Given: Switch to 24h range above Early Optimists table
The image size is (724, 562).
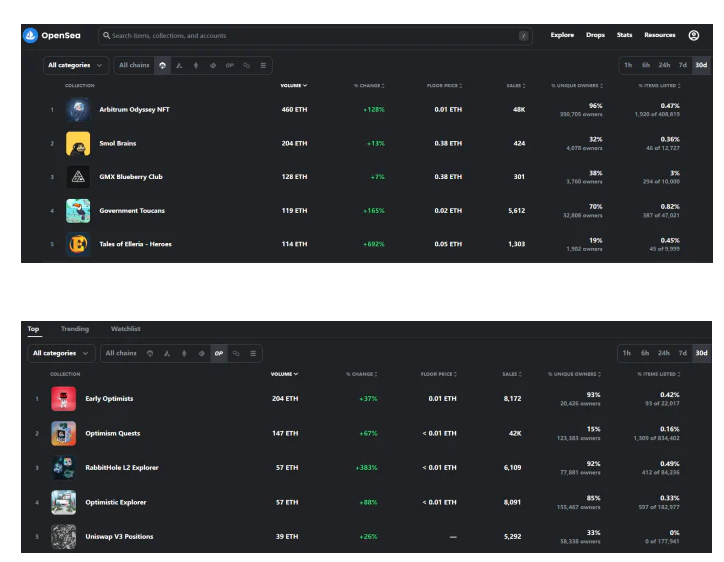Looking at the screenshot, I should [664, 353].
